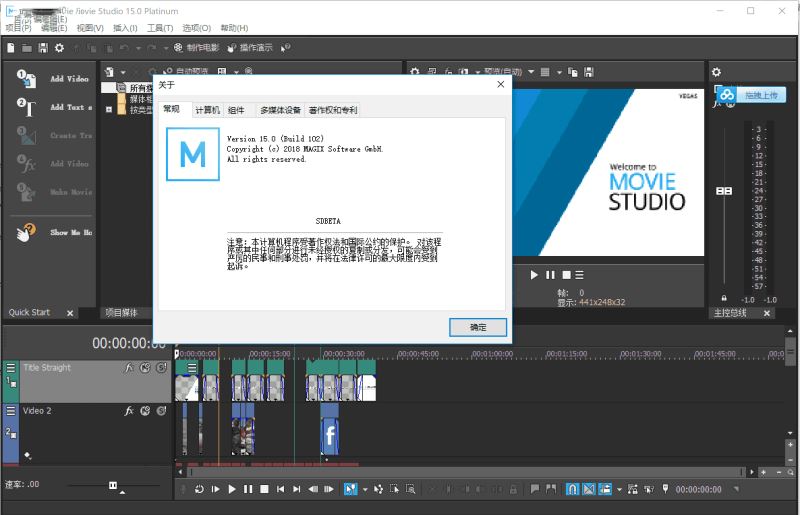Toggle mute on the Title Straight track
This screenshot has height=515, width=800.
[145, 367]
